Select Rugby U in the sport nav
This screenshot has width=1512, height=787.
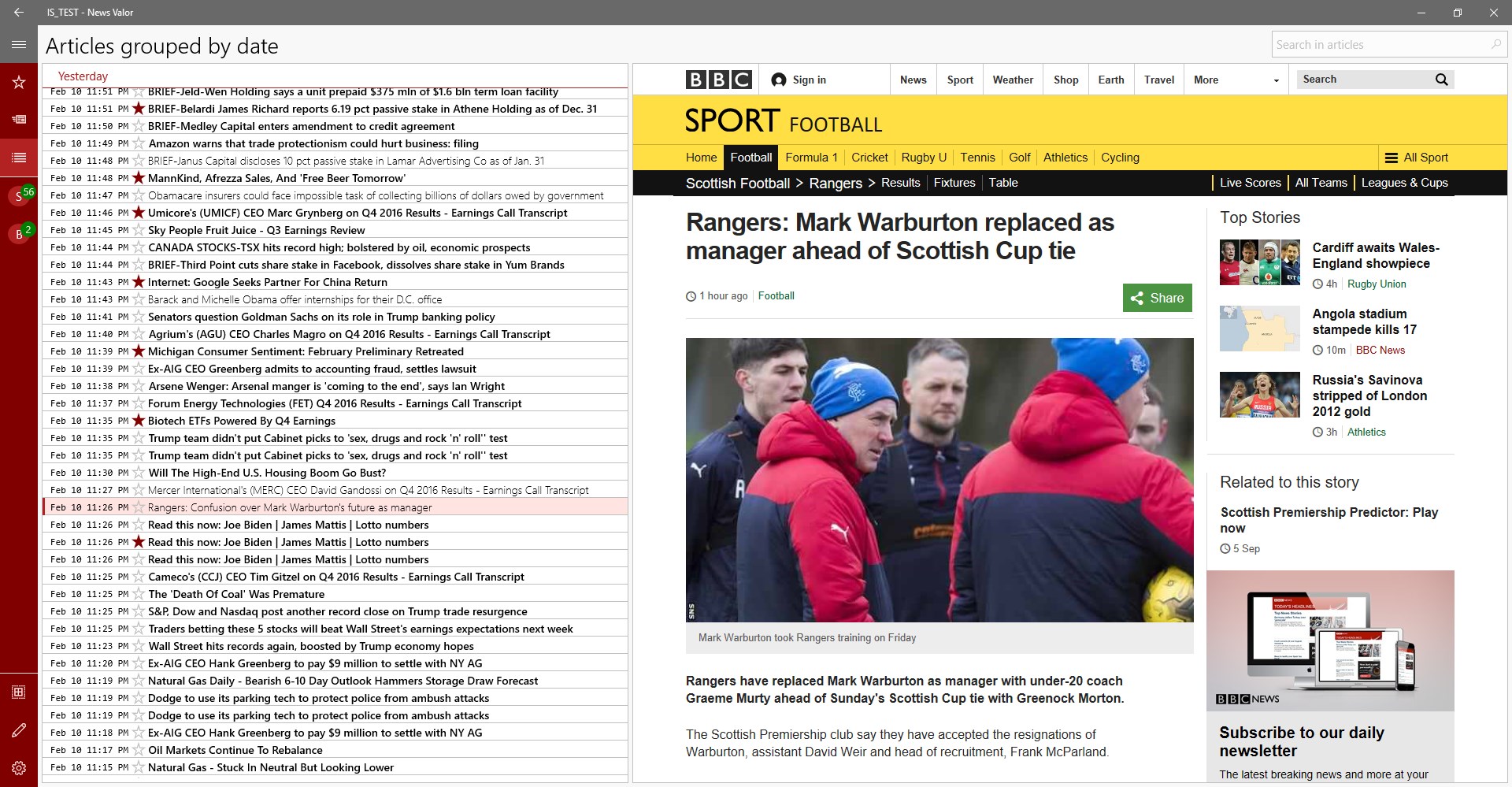point(924,158)
